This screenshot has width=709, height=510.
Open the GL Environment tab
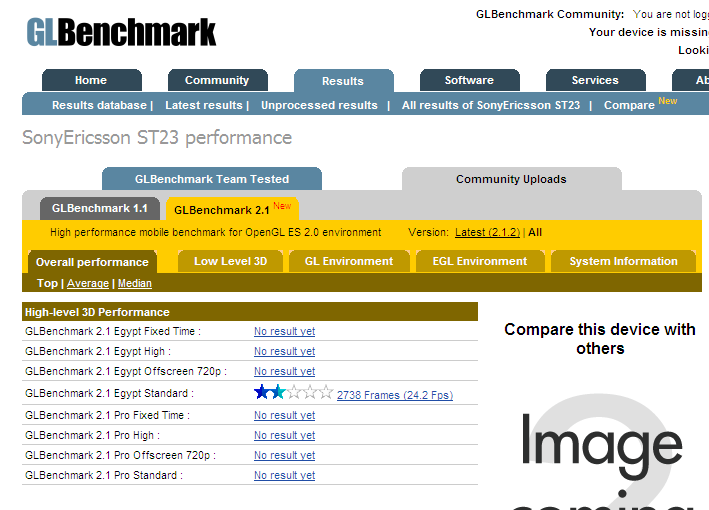349,261
